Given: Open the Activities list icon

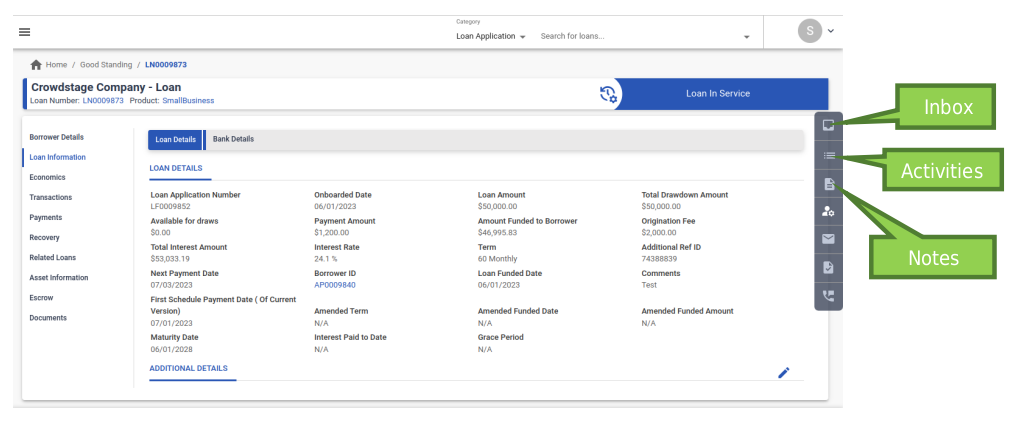Looking at the screenshot, I should 828,155.
